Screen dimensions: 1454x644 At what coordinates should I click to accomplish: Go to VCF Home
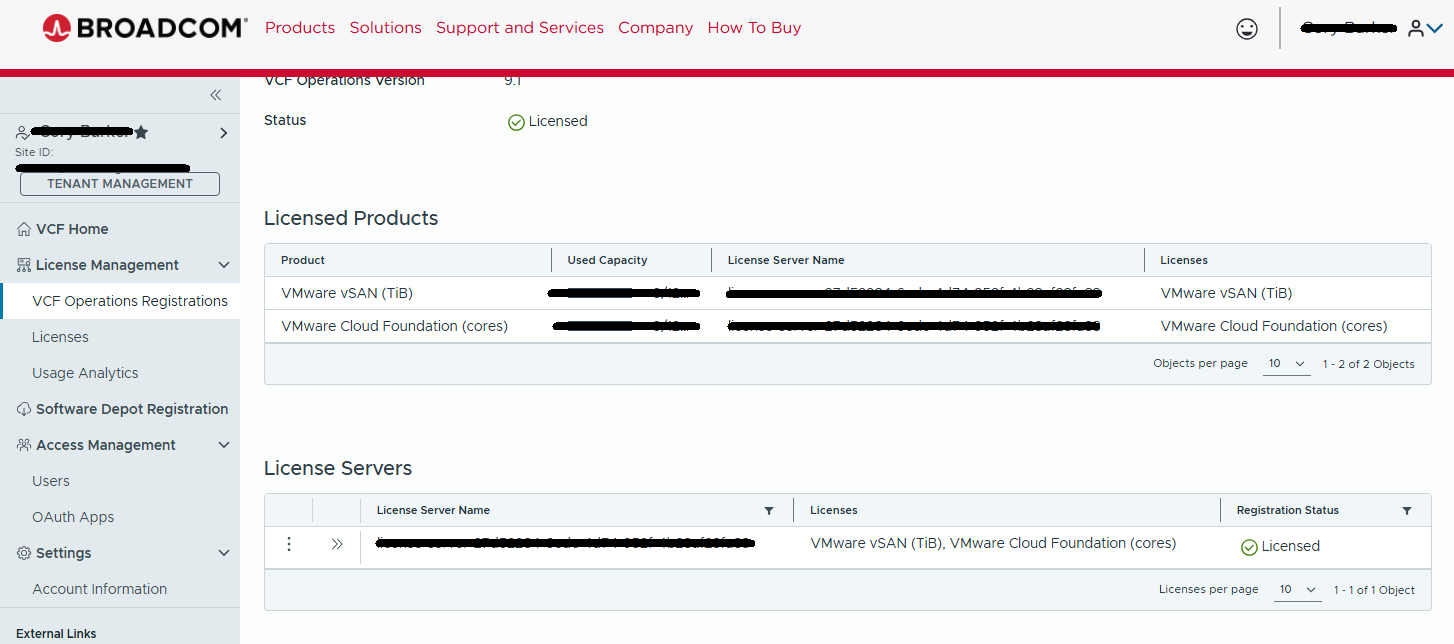(x=72, y=229)
